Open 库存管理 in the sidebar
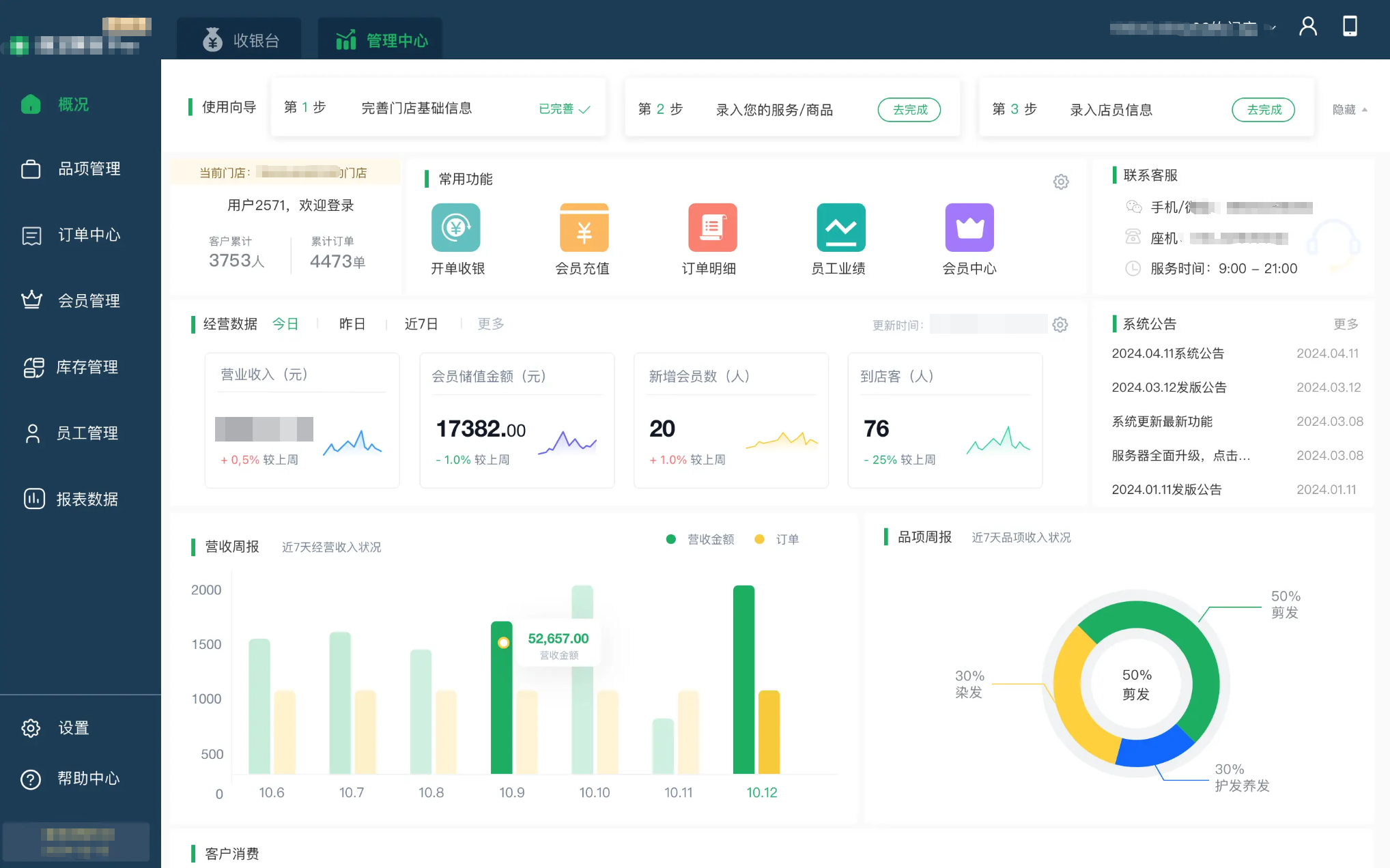This screenshot has height=868, width=1390. (87, 367)
